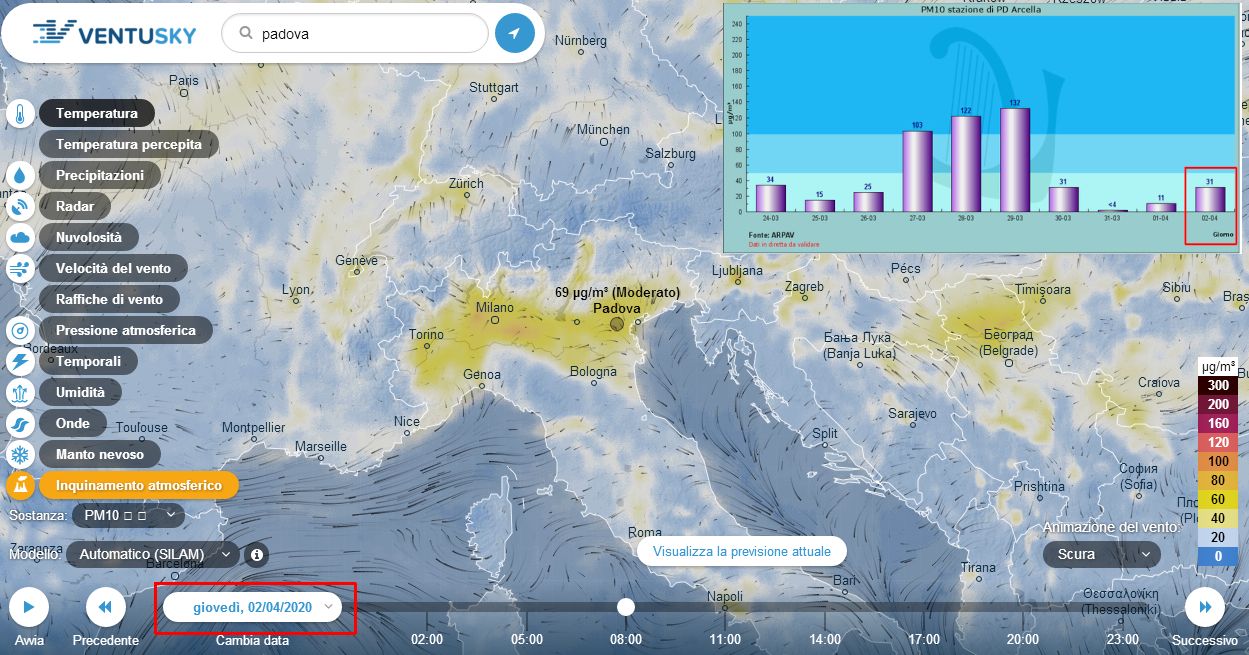Open the wind animation Scura dropdown
Image resolution: width=1249 pixels, height=655 pixels.
click(1102, 554)
